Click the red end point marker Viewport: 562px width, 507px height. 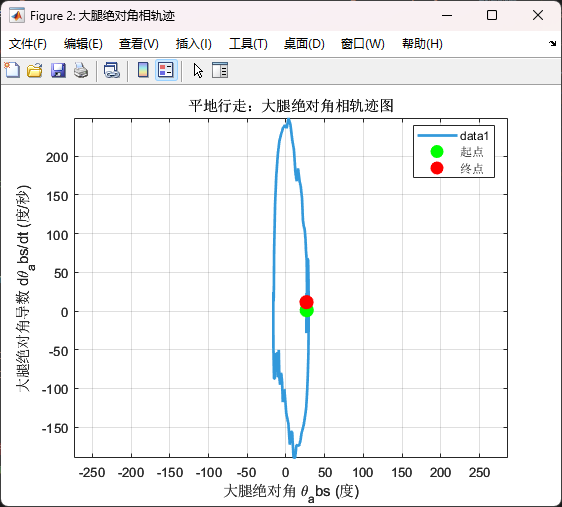[306, 302]
